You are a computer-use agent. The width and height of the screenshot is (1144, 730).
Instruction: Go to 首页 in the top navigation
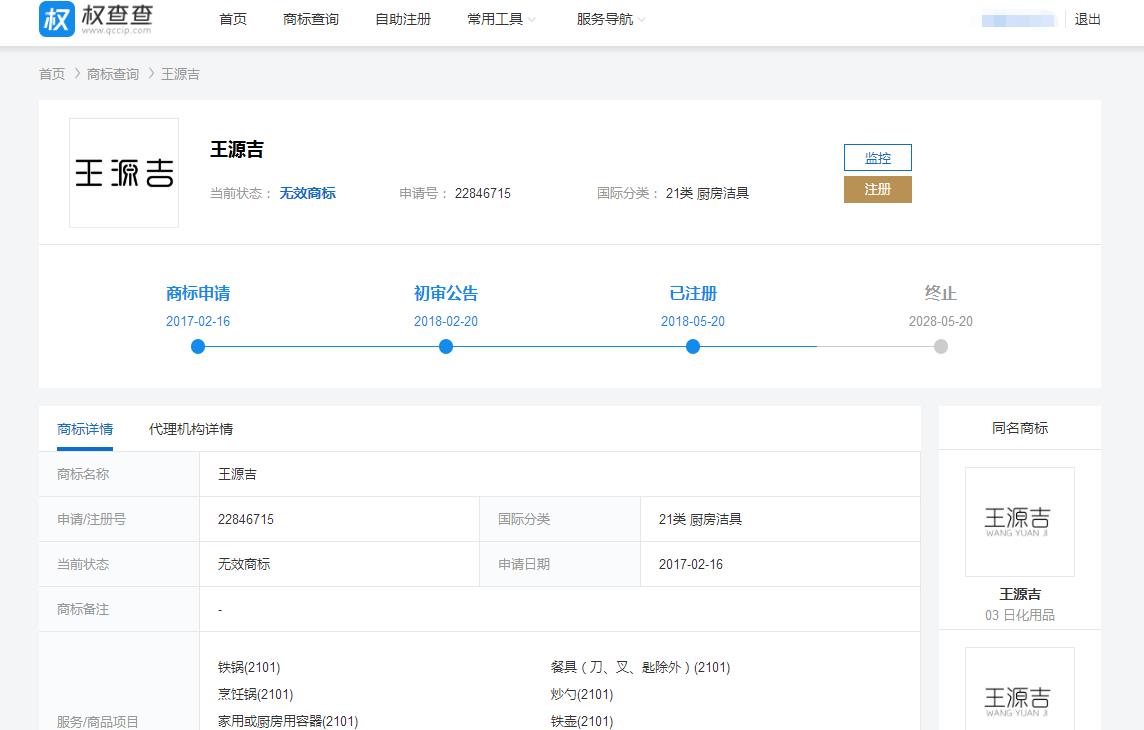(233, 20)
